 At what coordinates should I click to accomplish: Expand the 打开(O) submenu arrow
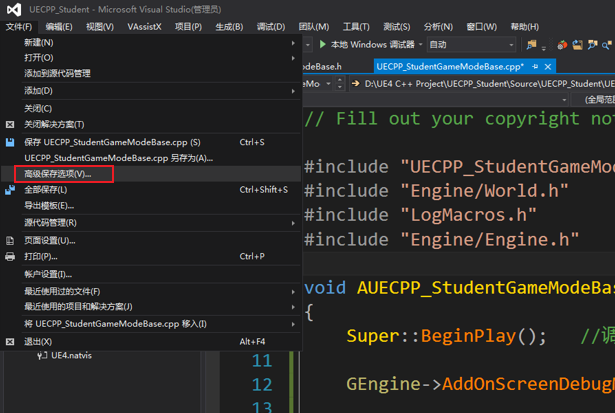[x=293, y=58]
